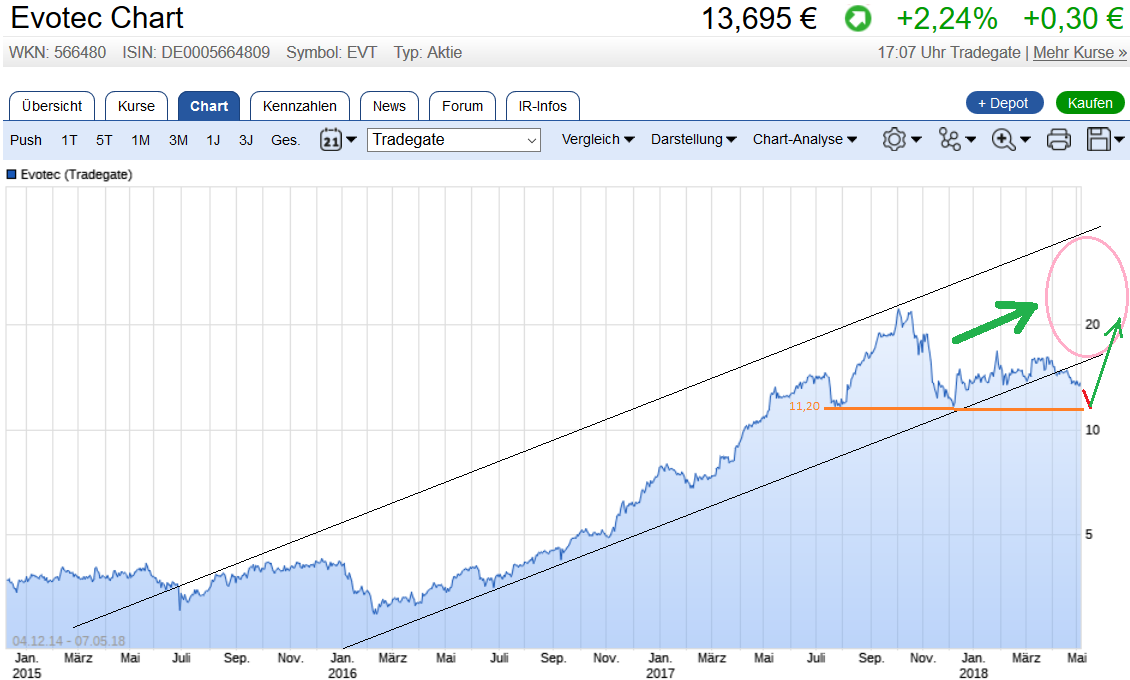Screen dimensions: 1130x680
Task: Print the chart with printer icon
Action: point(1058,139)
